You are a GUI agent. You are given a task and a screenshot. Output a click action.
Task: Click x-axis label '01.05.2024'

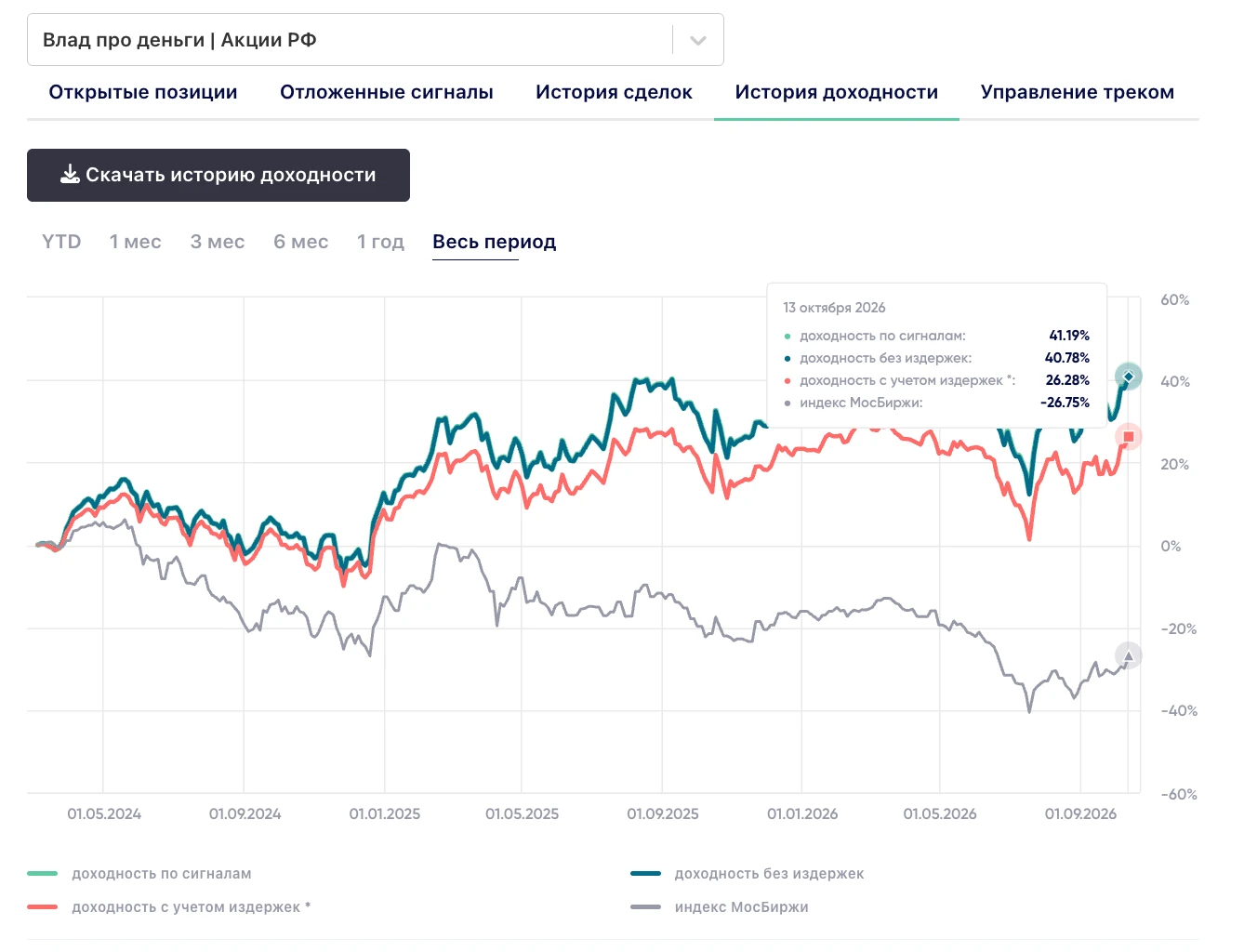coord(104,814)
